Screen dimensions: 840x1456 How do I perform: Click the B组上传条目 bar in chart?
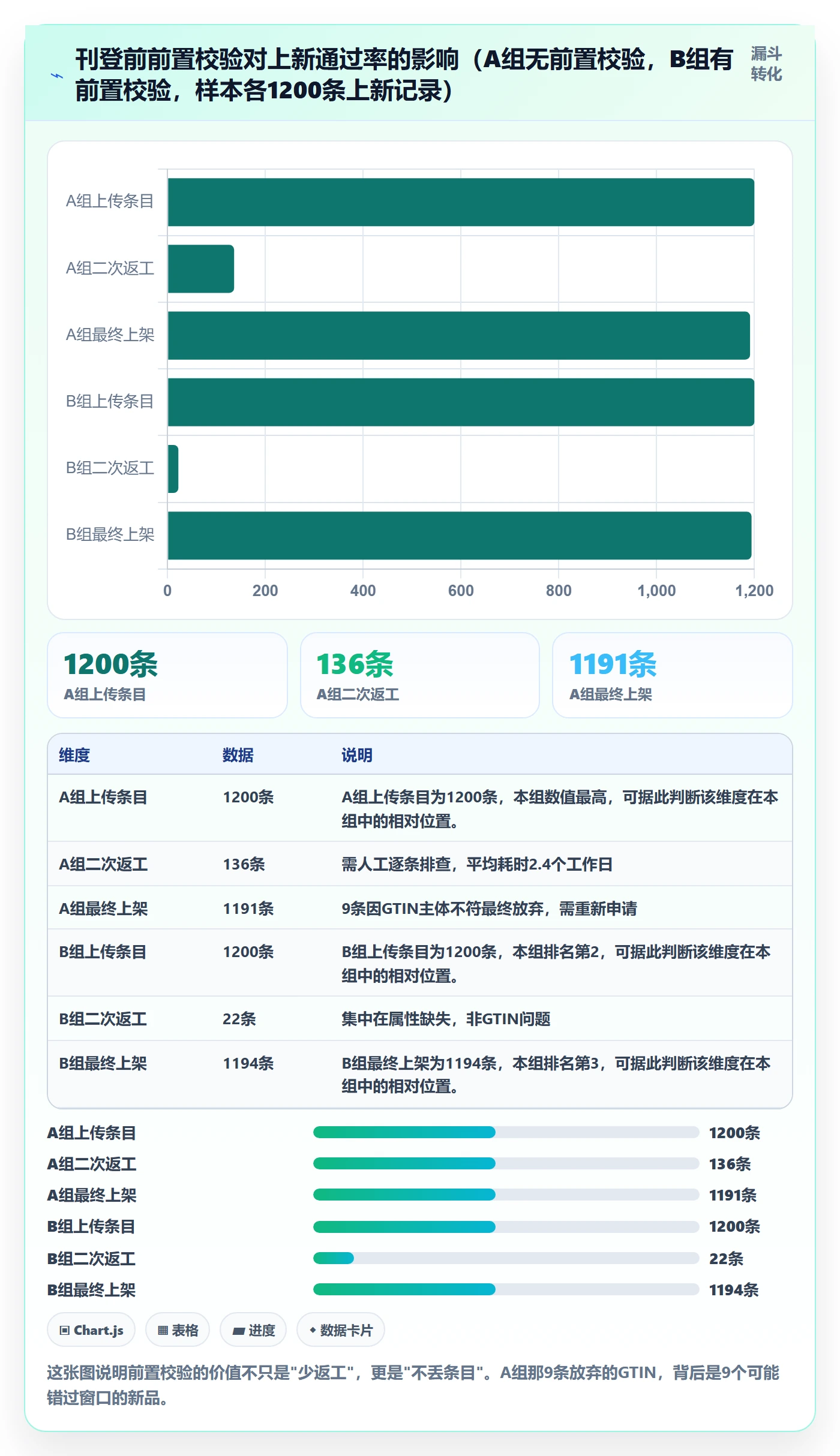pyautogui.click(x=461, y=402)
